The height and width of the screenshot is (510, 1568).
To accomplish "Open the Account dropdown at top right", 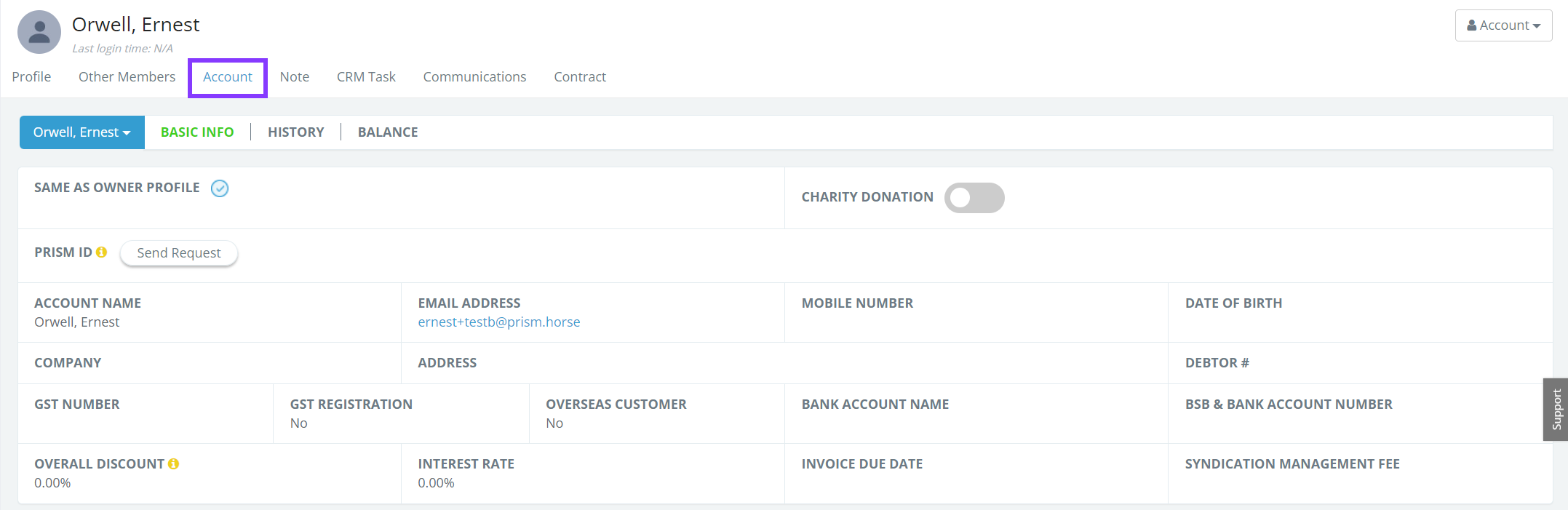I will 1503,25.
